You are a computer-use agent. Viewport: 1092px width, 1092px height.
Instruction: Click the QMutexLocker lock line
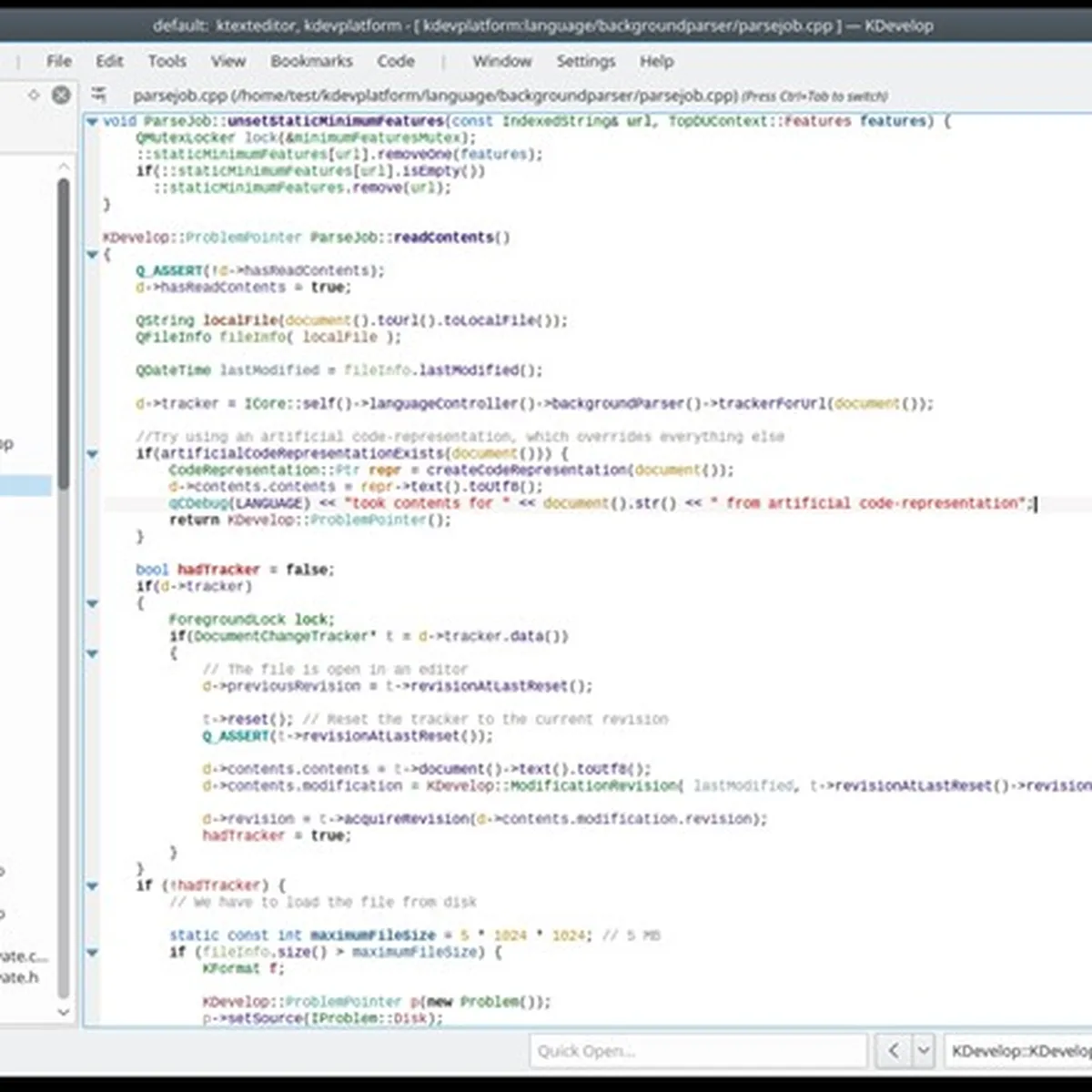coord(306,137)
